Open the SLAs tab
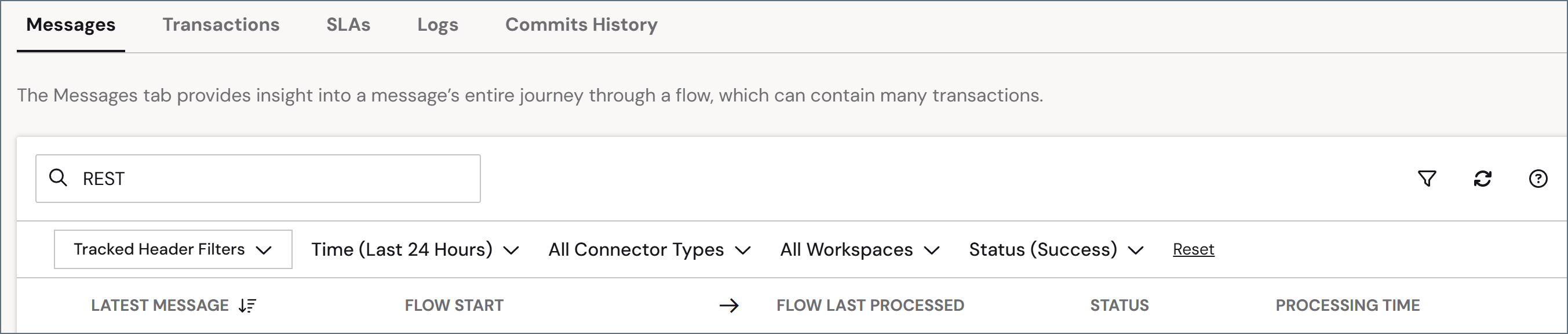This screenshot has width=1568, height=334. point(348,24)
